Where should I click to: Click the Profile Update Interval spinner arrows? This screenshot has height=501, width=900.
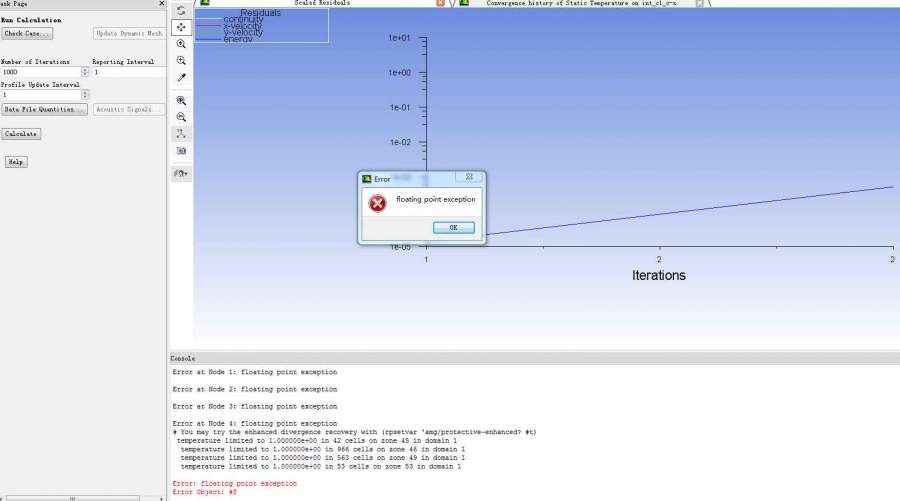click(85, 95)
